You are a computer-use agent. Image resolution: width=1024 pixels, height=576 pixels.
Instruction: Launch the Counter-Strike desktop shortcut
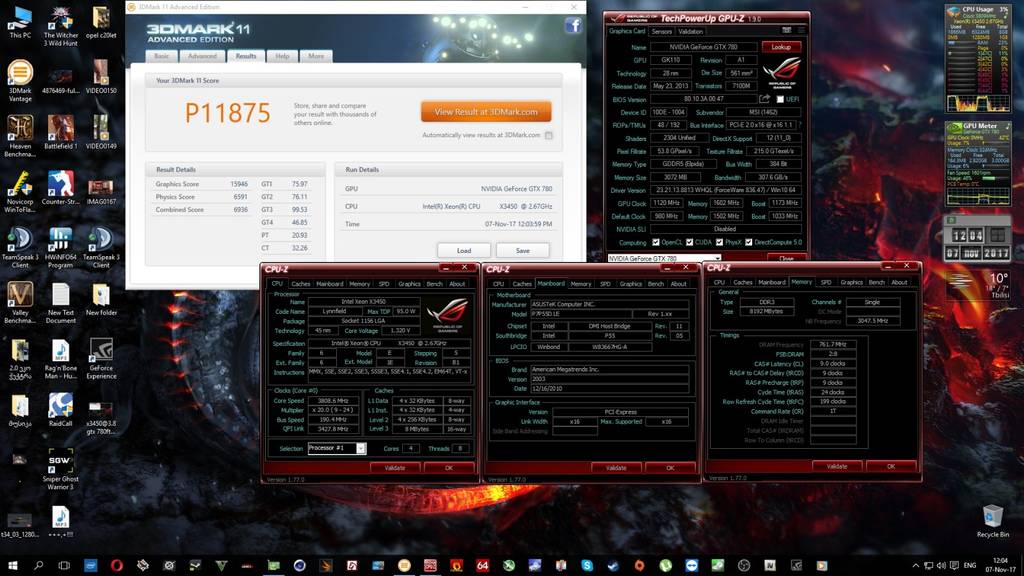[x=60, y=187]
